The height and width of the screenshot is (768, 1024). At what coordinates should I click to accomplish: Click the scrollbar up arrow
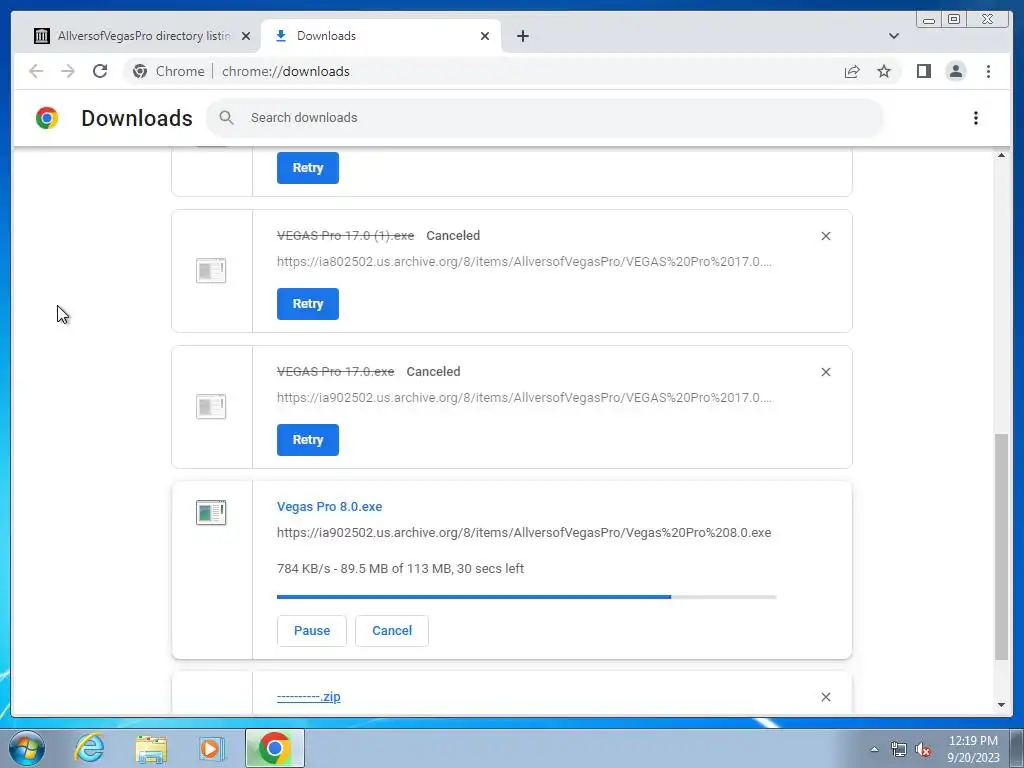(1001, 155)
